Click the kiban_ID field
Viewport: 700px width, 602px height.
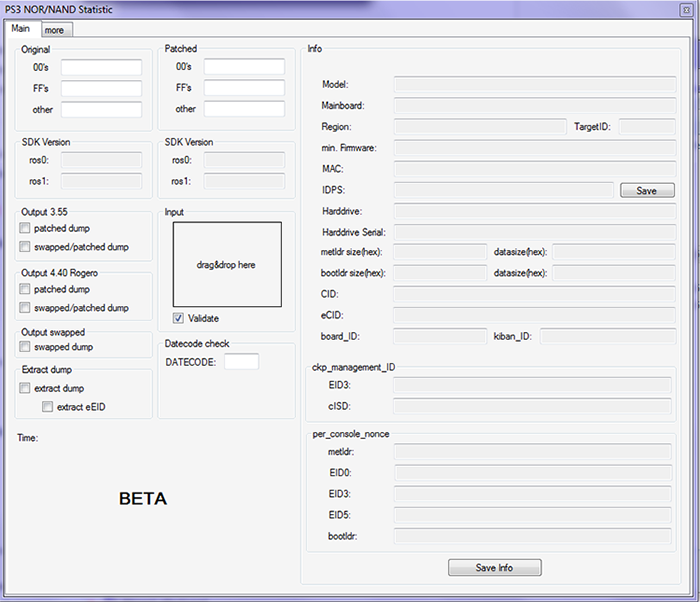click(x=608, y=336)
